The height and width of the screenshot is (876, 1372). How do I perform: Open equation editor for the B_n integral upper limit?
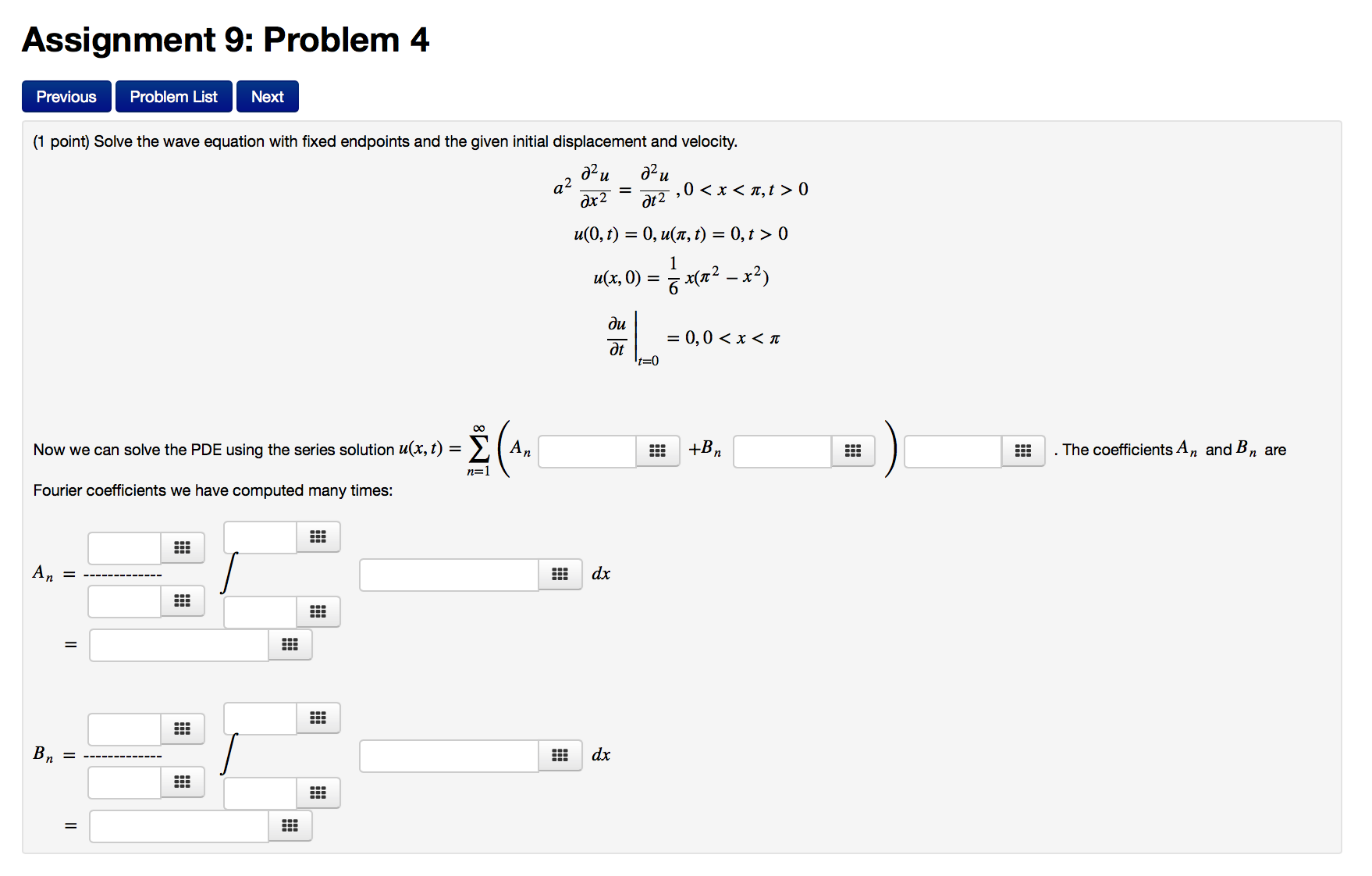318,718
